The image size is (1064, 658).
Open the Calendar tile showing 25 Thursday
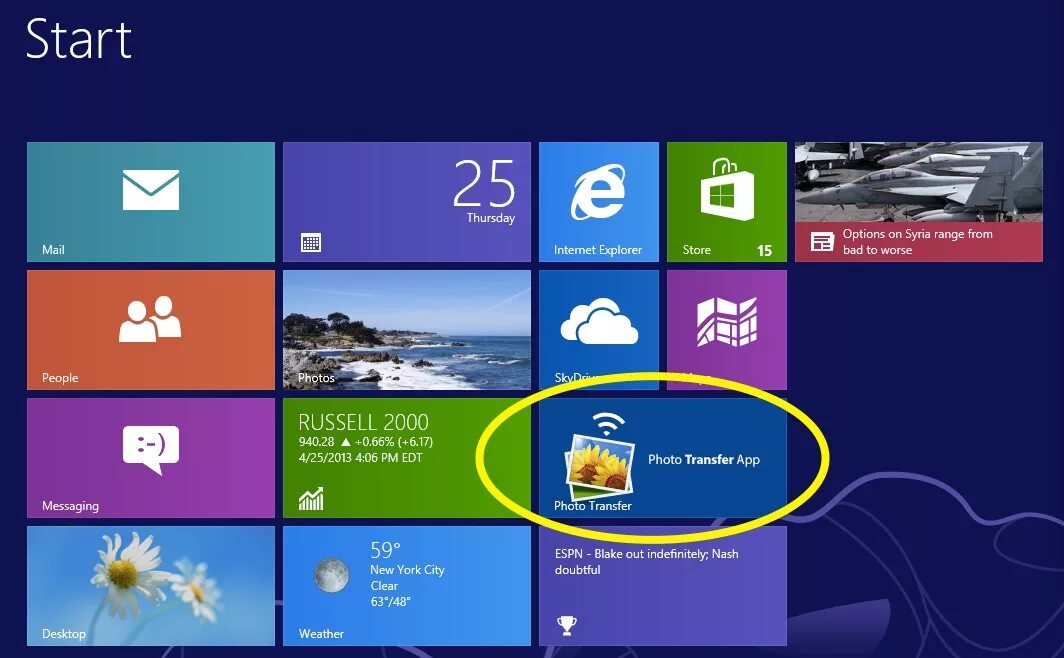pyautogui.click(x=406, y=201)
